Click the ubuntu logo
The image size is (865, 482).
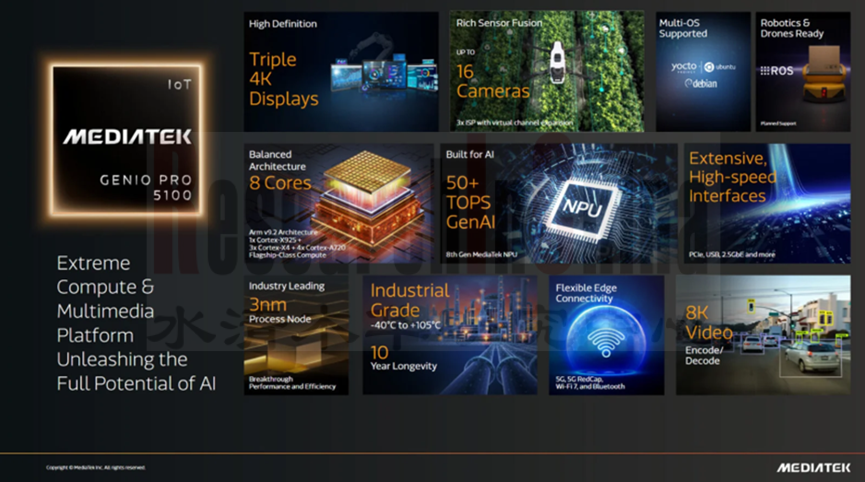[x=720, y=67]
